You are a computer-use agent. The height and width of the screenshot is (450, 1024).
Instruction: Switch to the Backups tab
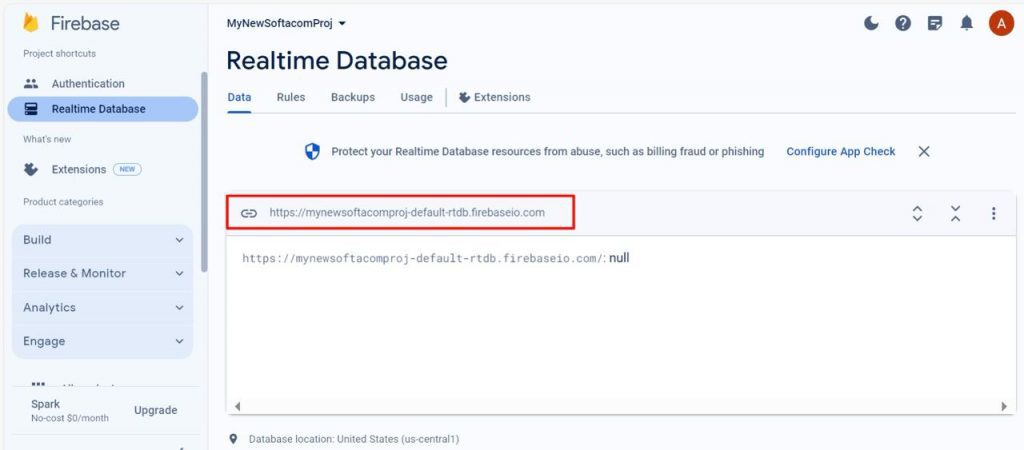tap(353, 97)
